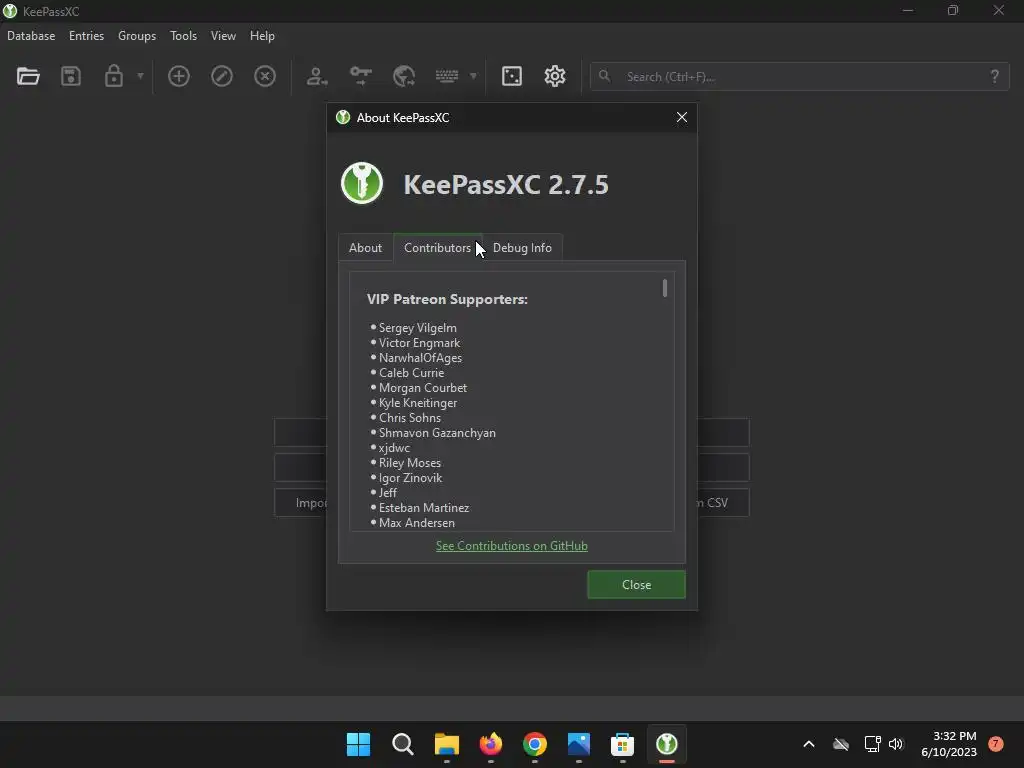Click the name NarwhalOfAges
Screen dimensions: 1024x768
[x=420, y=358]
